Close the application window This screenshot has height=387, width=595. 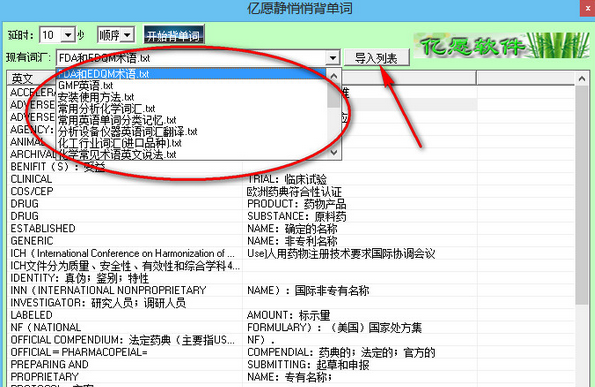(x=587, y=8)
